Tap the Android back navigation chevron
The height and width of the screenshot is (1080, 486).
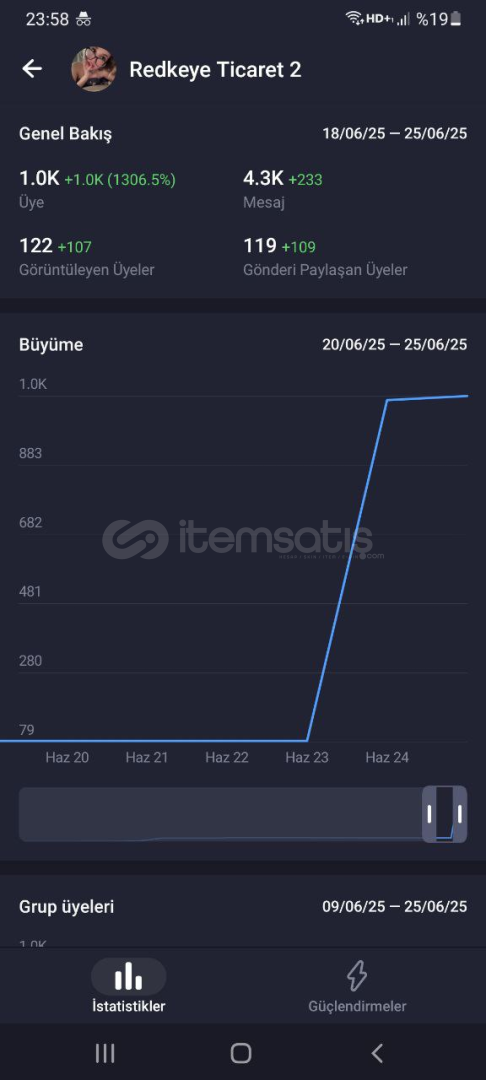(x=377, y=1052)
